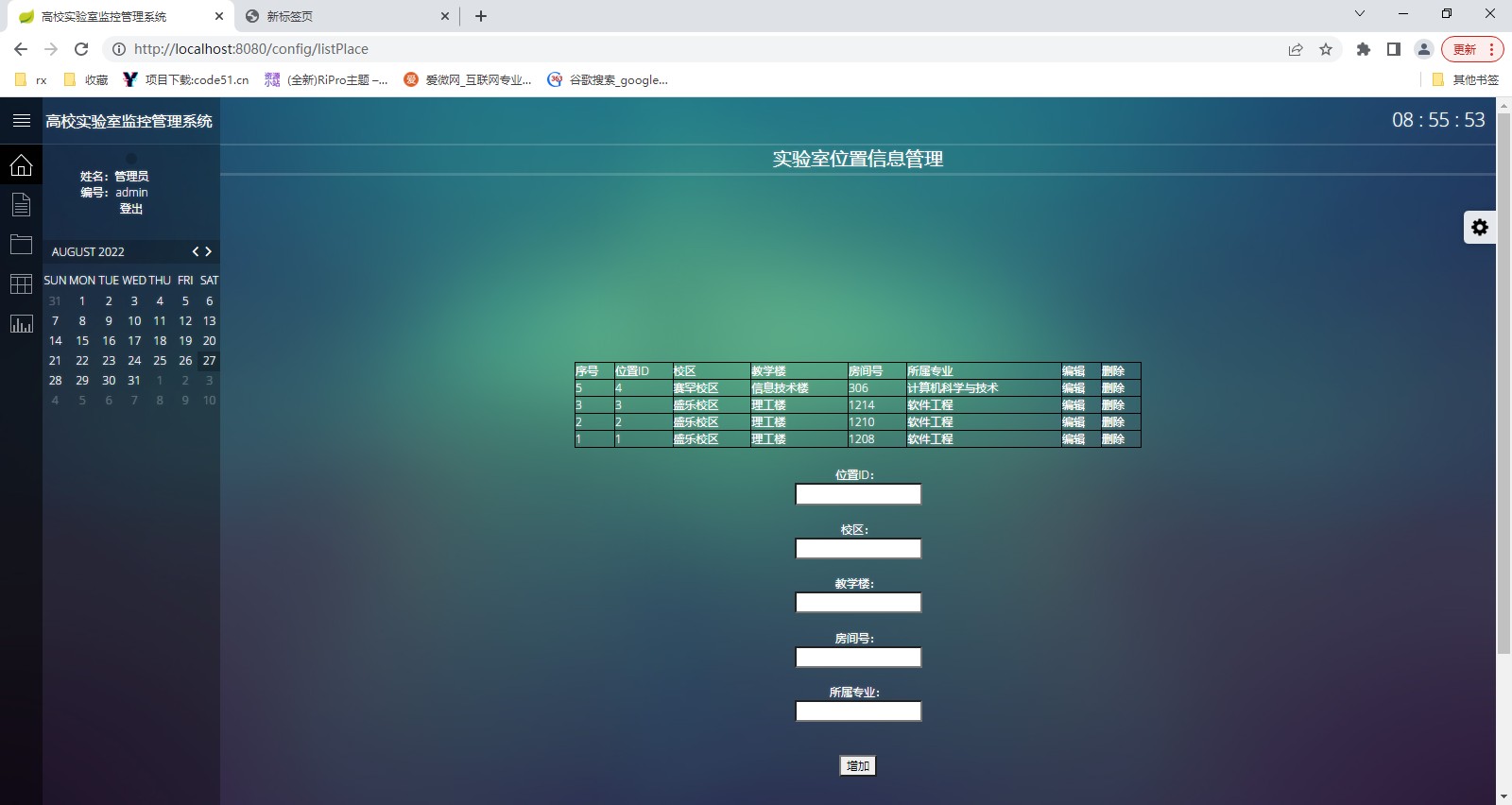Viewport: 1512px width, 805px height.
Task: Open the rx bookmarks folder
Action: 31,79
